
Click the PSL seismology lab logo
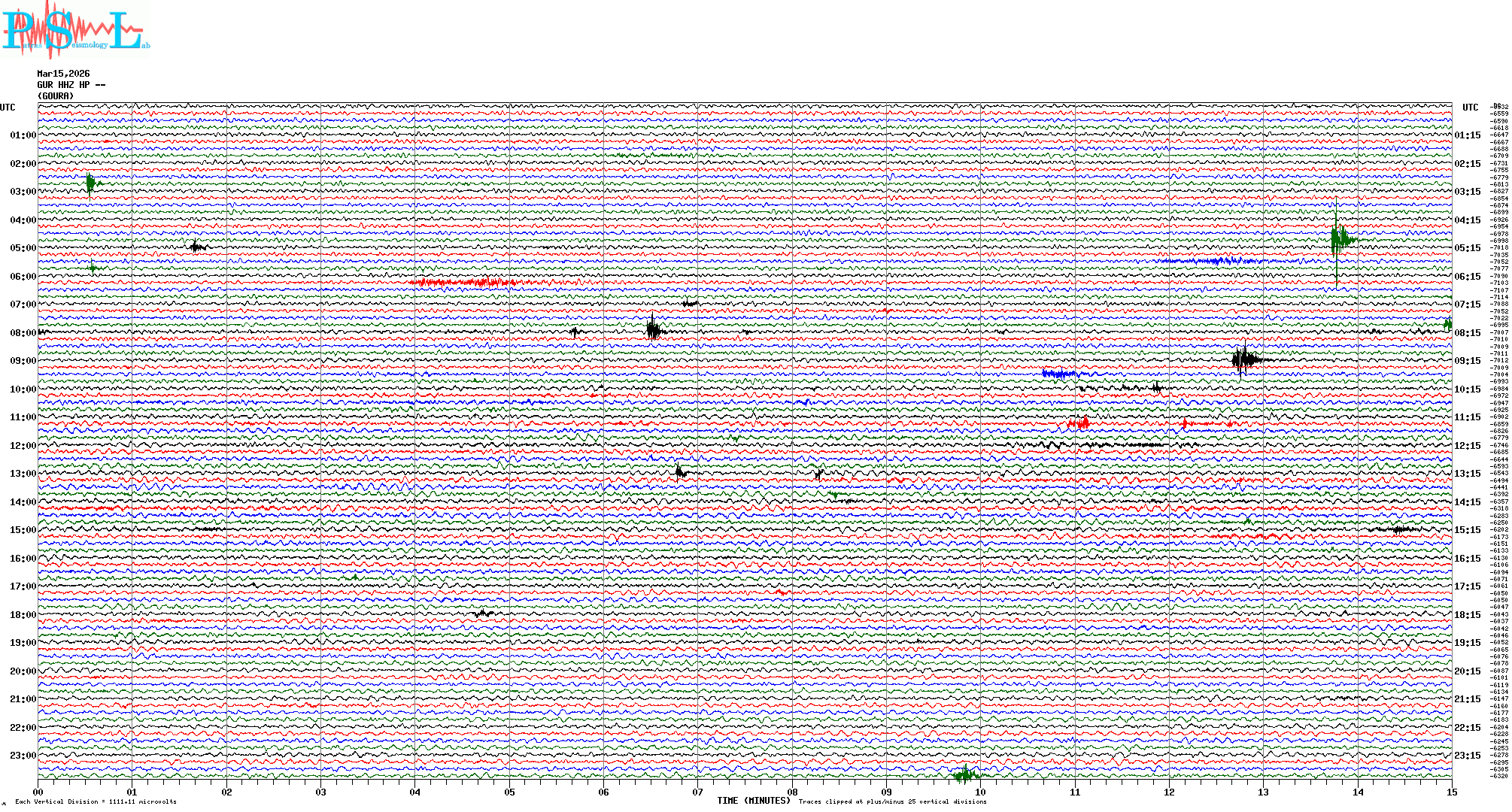(x=75, y=30)
